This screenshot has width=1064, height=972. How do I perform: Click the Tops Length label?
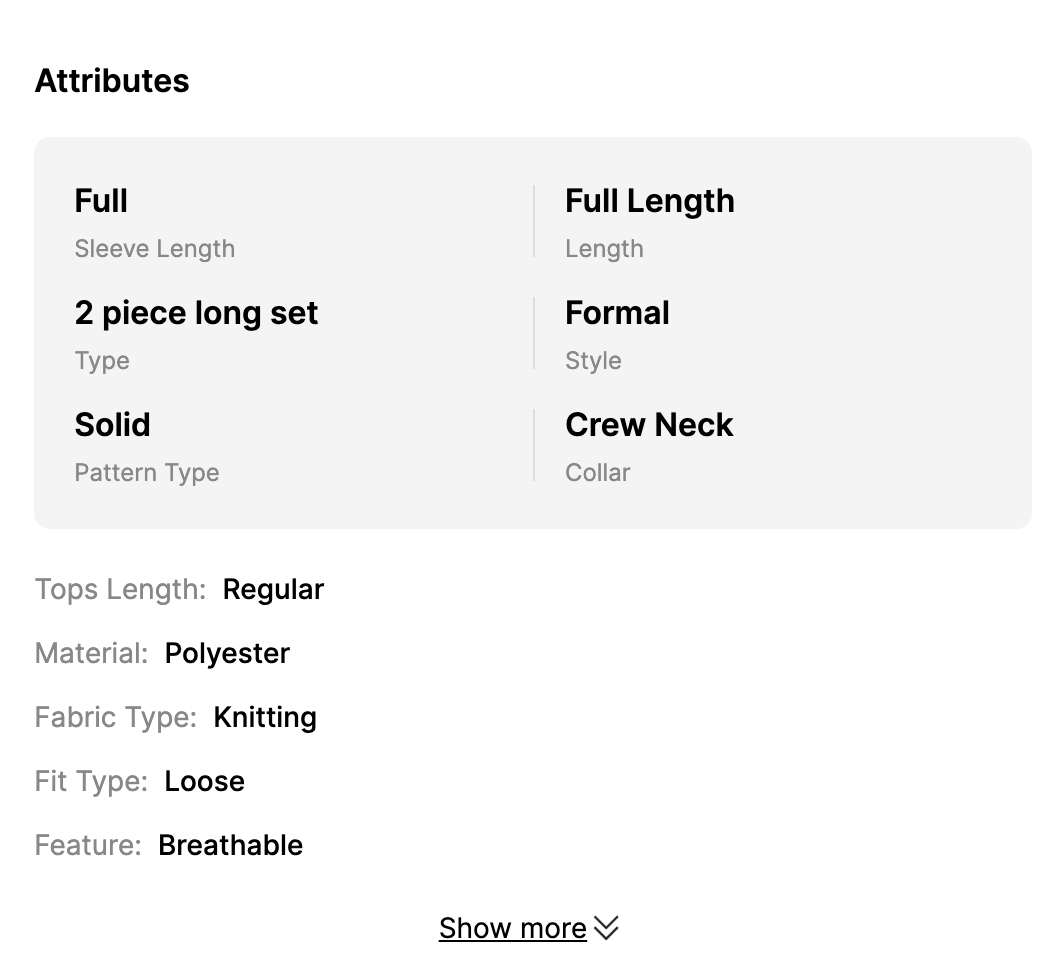point(120,589)
